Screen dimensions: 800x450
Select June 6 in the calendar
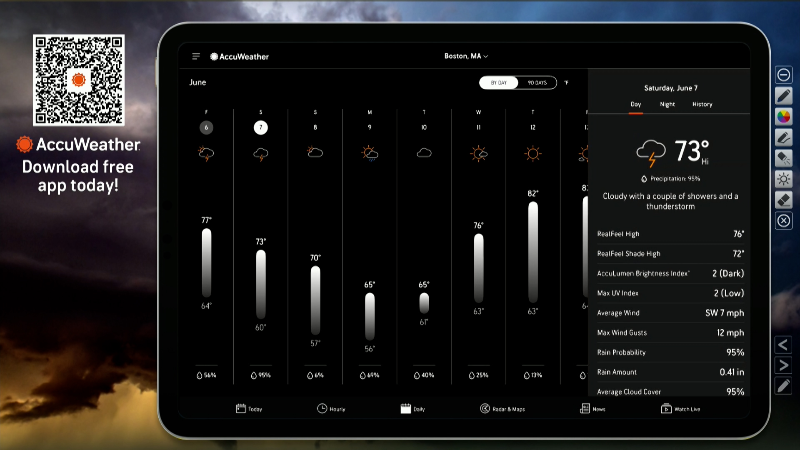tap(206, 128)
